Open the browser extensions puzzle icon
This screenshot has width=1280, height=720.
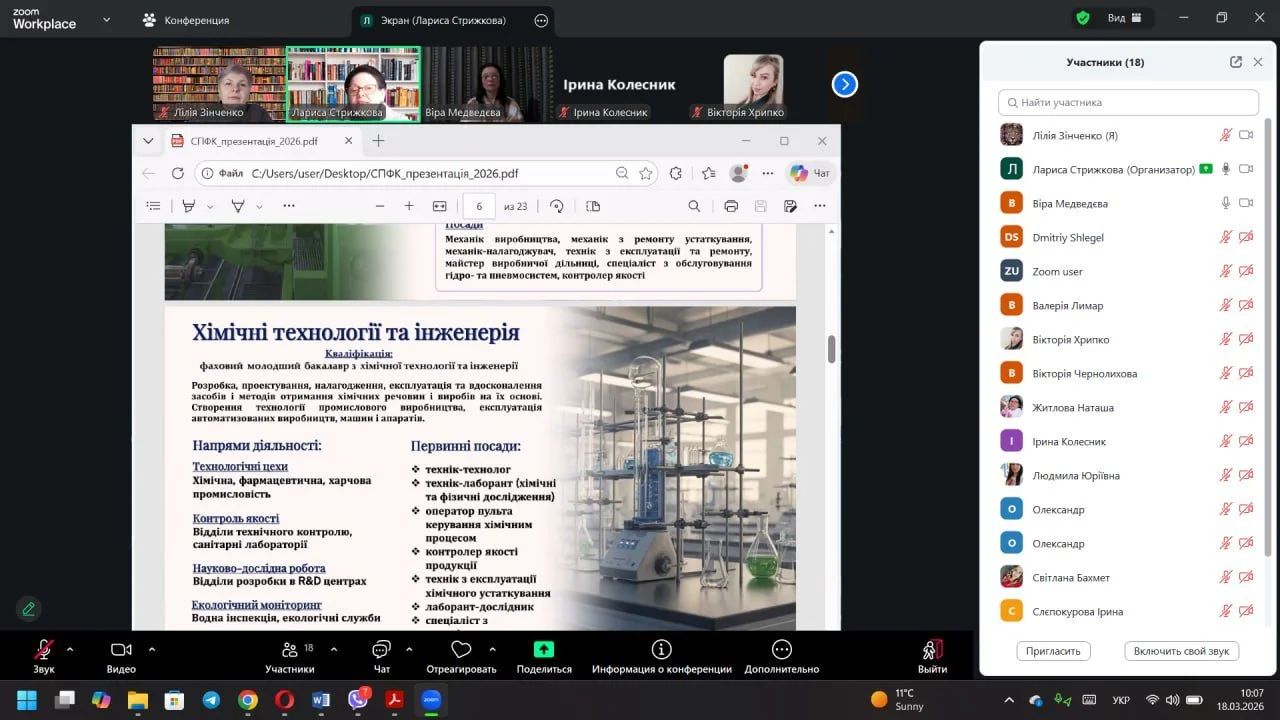pos(675,173)
